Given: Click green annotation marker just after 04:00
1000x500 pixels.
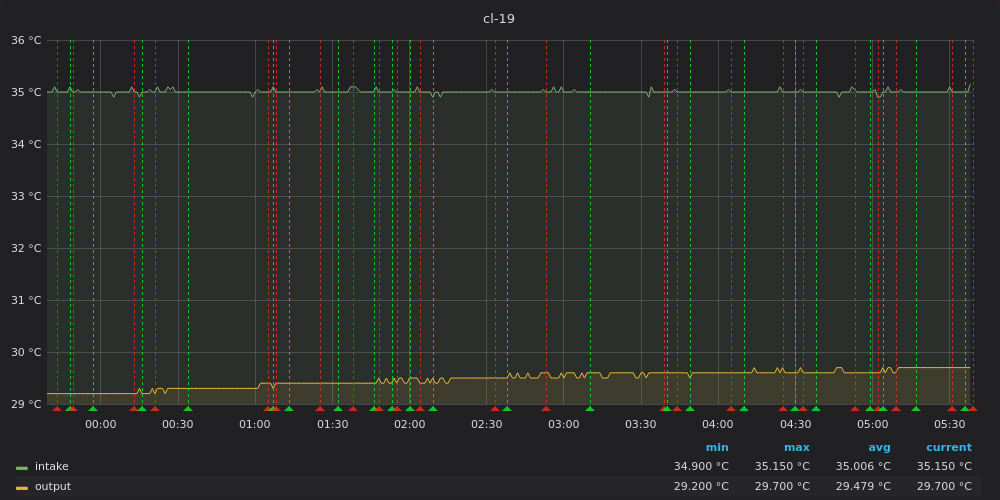Looking at the screenshot, I should tap(744, 408).
